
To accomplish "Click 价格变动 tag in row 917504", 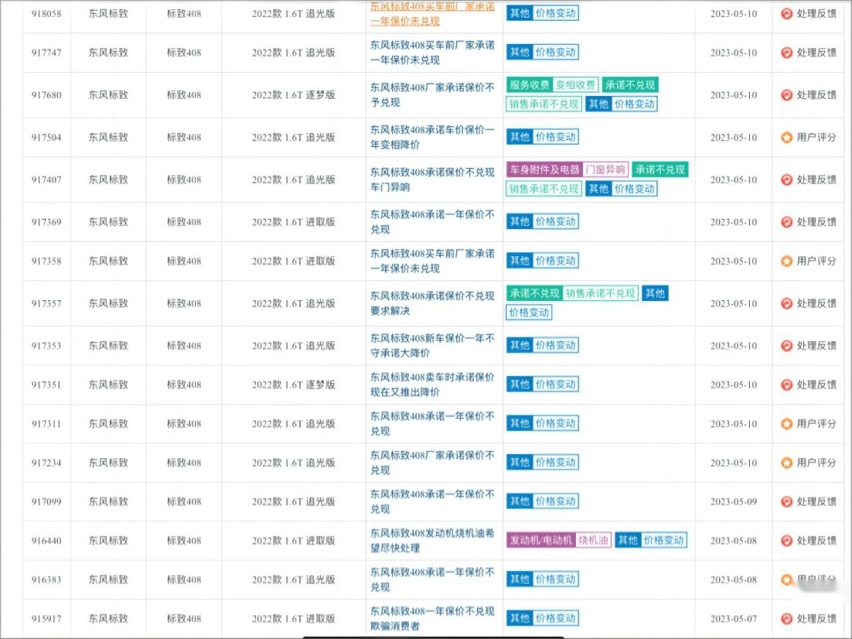I will pyautogui.click(x=555, y=137).
